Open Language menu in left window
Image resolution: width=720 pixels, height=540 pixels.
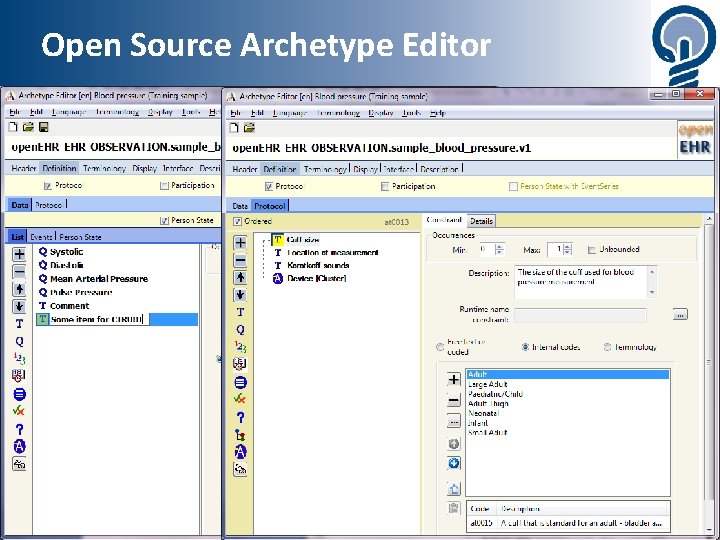click(69, 112)
